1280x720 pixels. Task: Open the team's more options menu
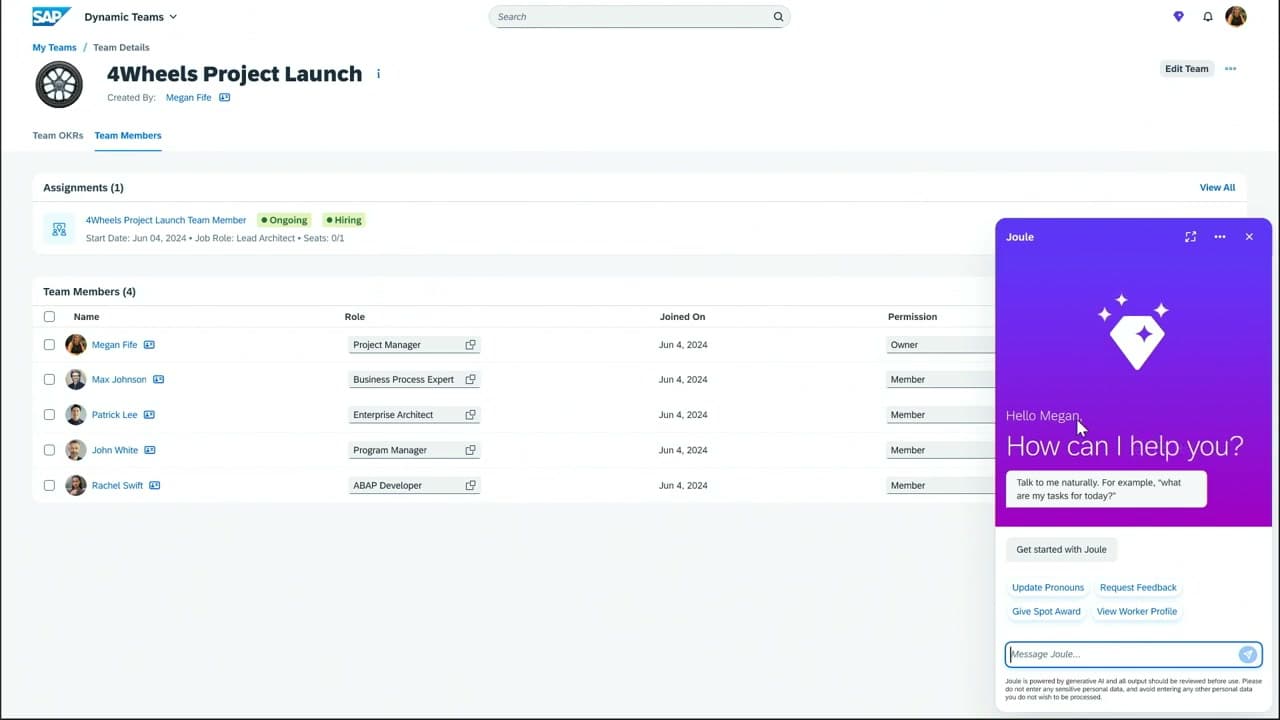pyautogui.click(x=1231, y=69)
